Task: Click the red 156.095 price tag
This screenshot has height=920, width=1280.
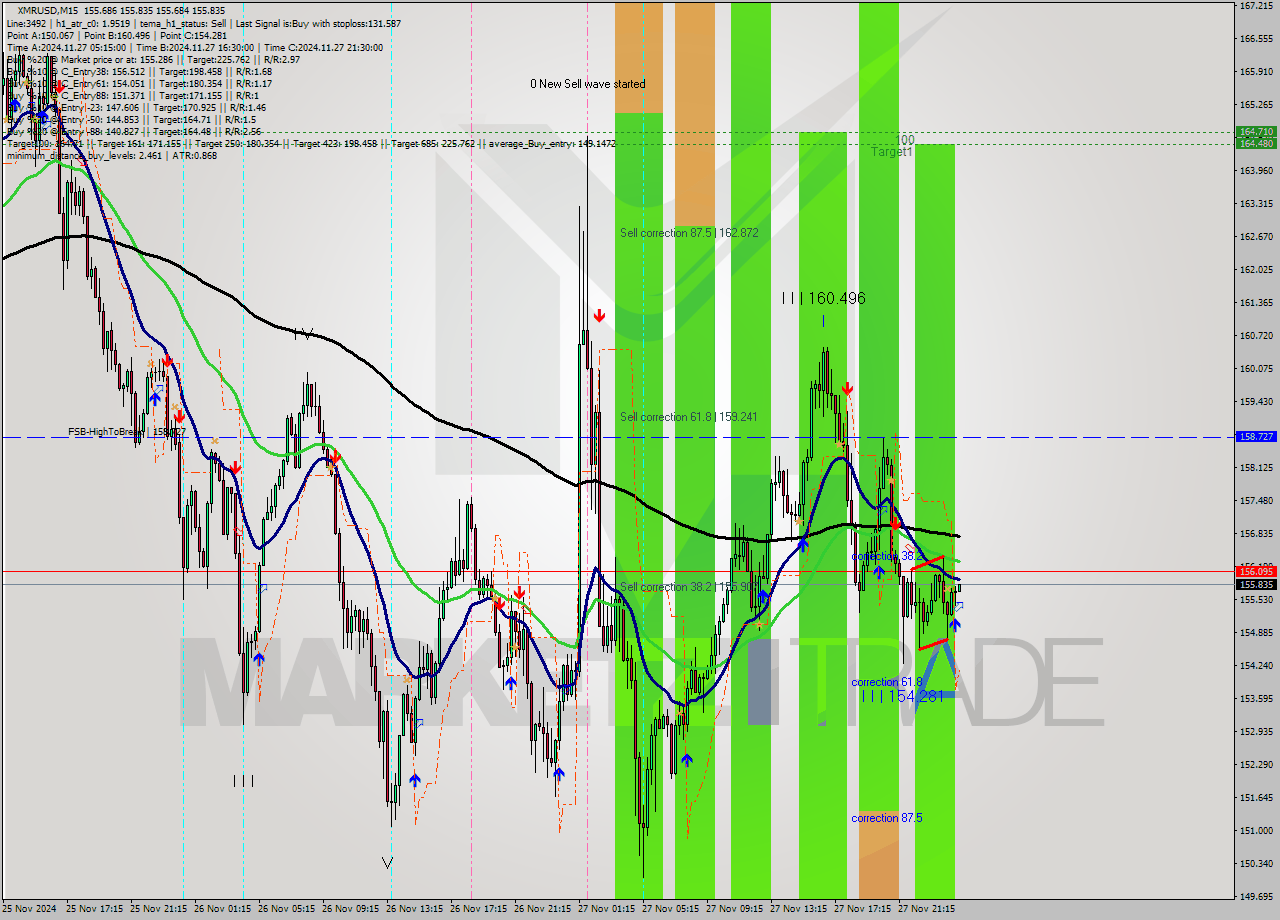Action: (x=1256, y=572)
